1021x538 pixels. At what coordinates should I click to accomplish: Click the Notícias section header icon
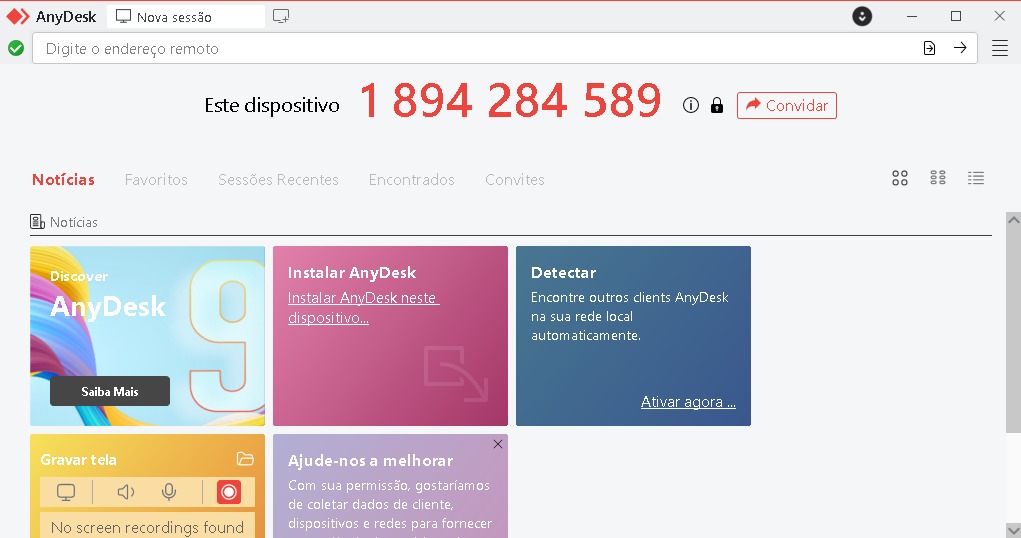click(x=38, y=222)
